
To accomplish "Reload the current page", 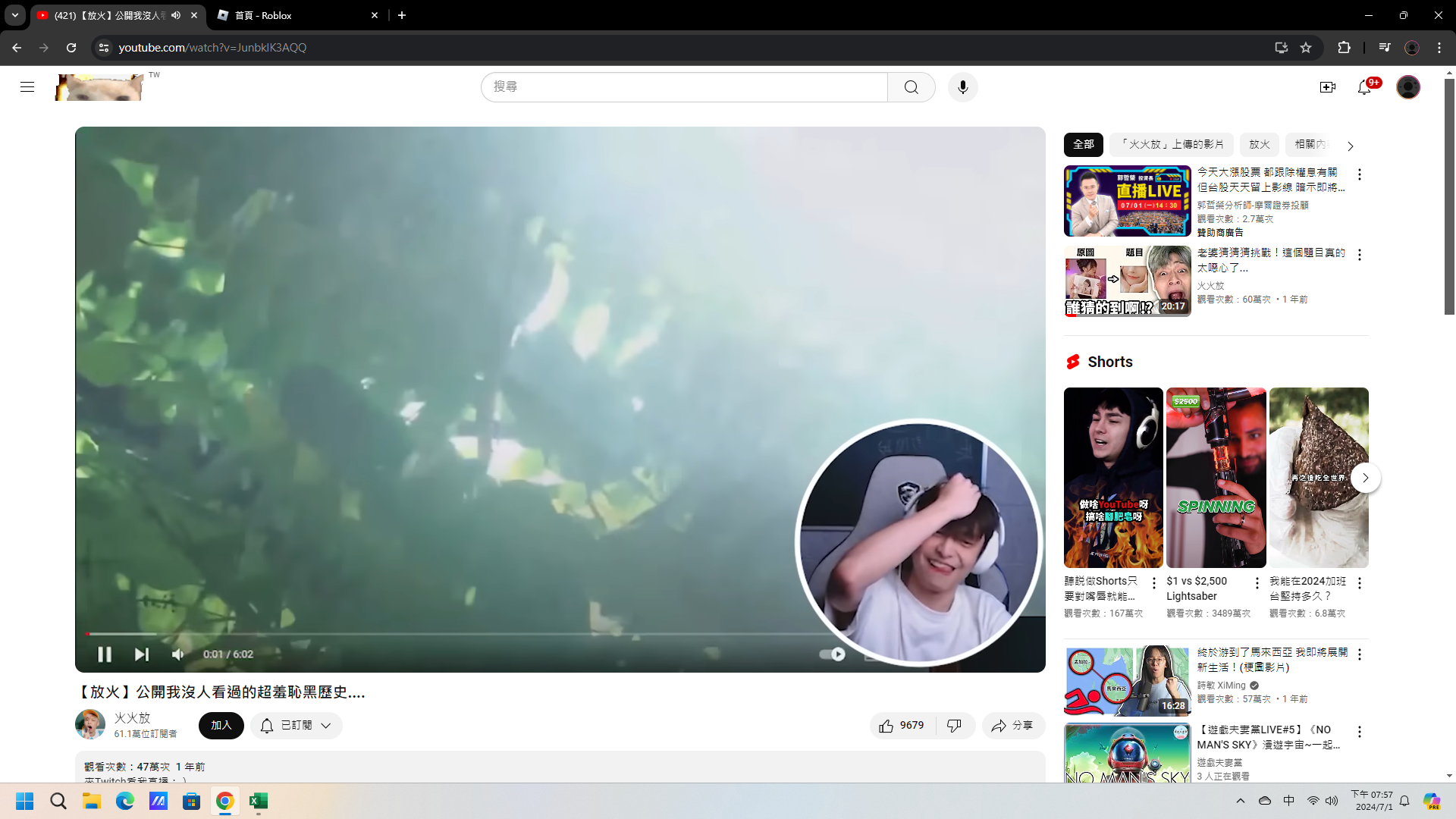I will [71, 48].
